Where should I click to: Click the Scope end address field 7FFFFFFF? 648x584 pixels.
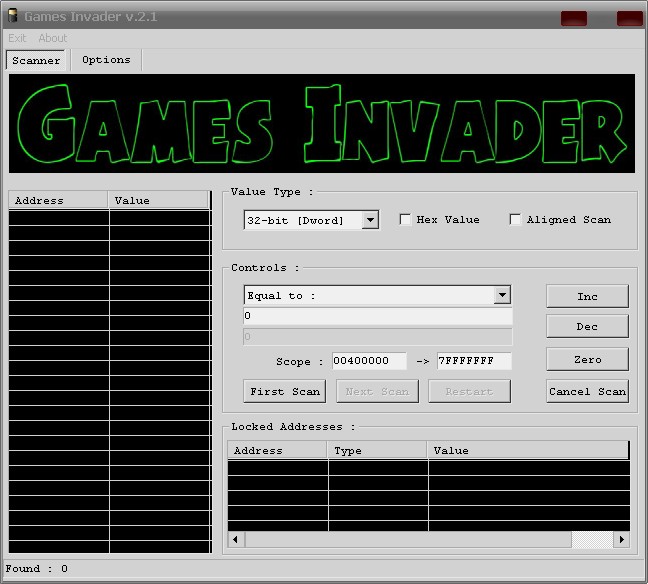pos(474,361)
